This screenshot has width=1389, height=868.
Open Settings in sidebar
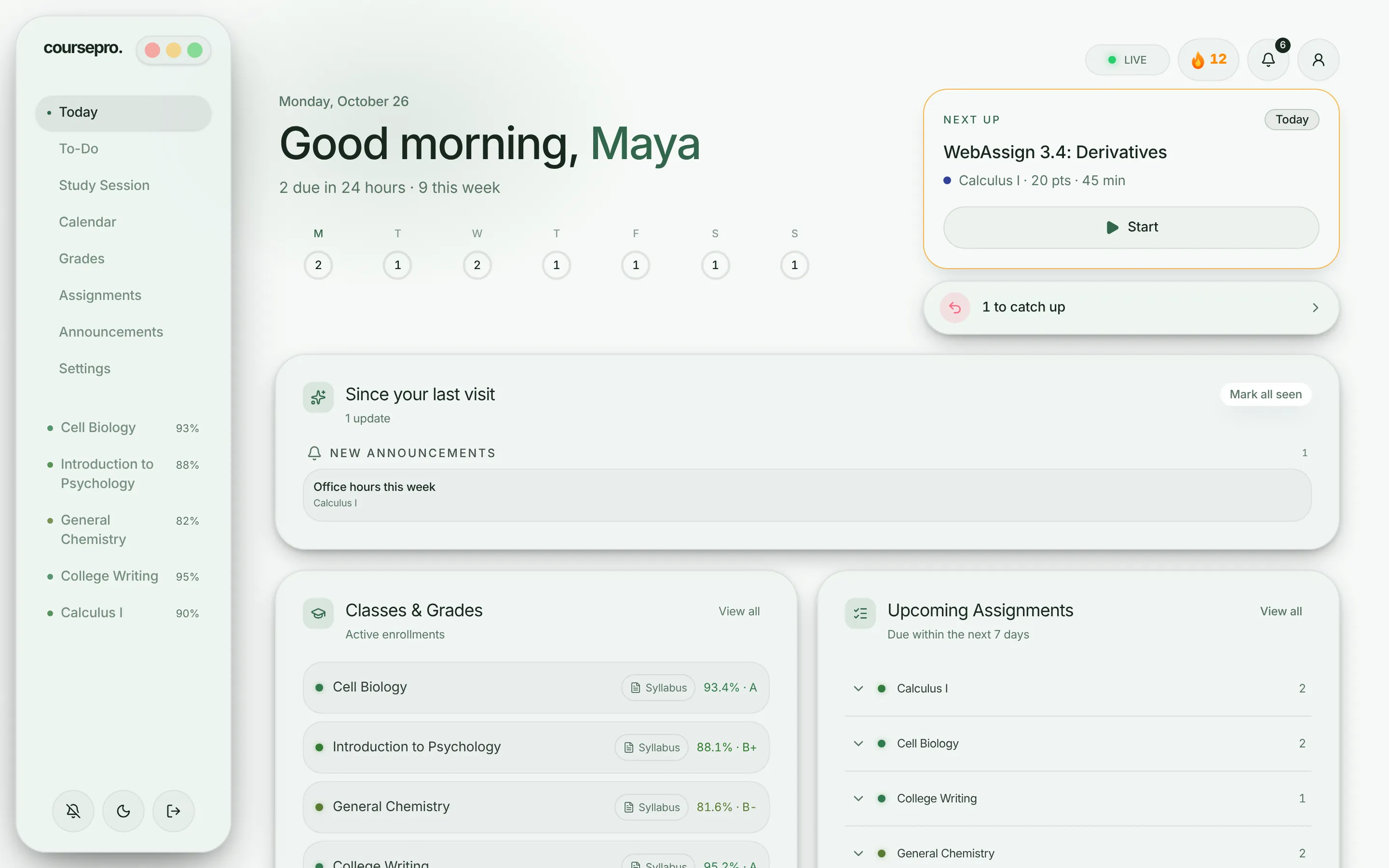coord(123,369)
